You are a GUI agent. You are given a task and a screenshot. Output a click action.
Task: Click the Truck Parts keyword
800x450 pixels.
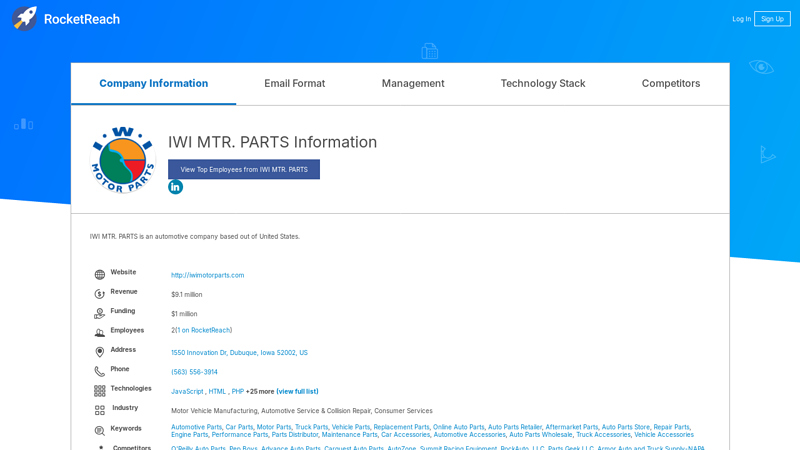[x=311, y=427]
